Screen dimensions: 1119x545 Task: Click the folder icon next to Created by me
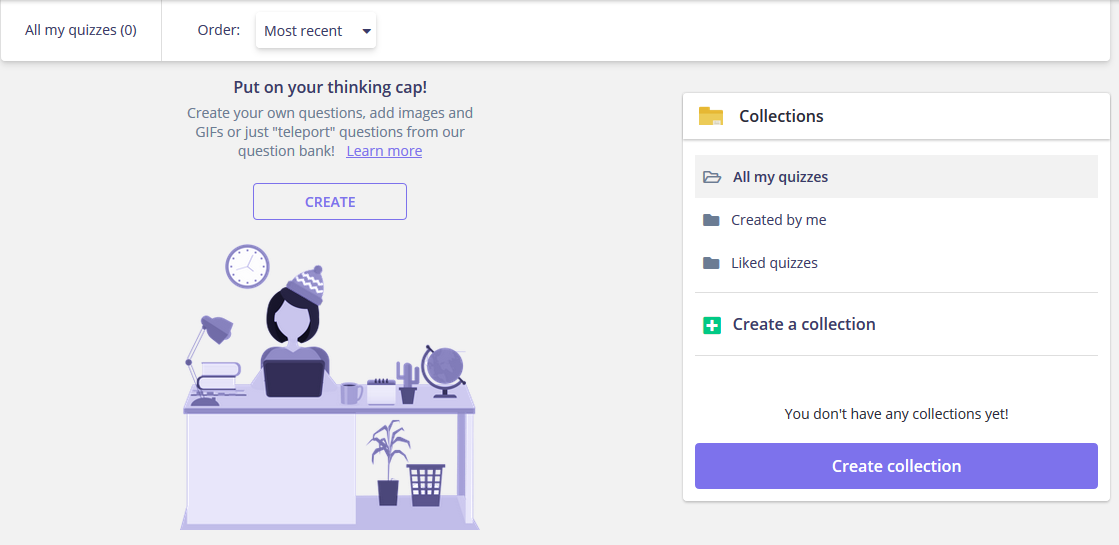coord(711,220)
